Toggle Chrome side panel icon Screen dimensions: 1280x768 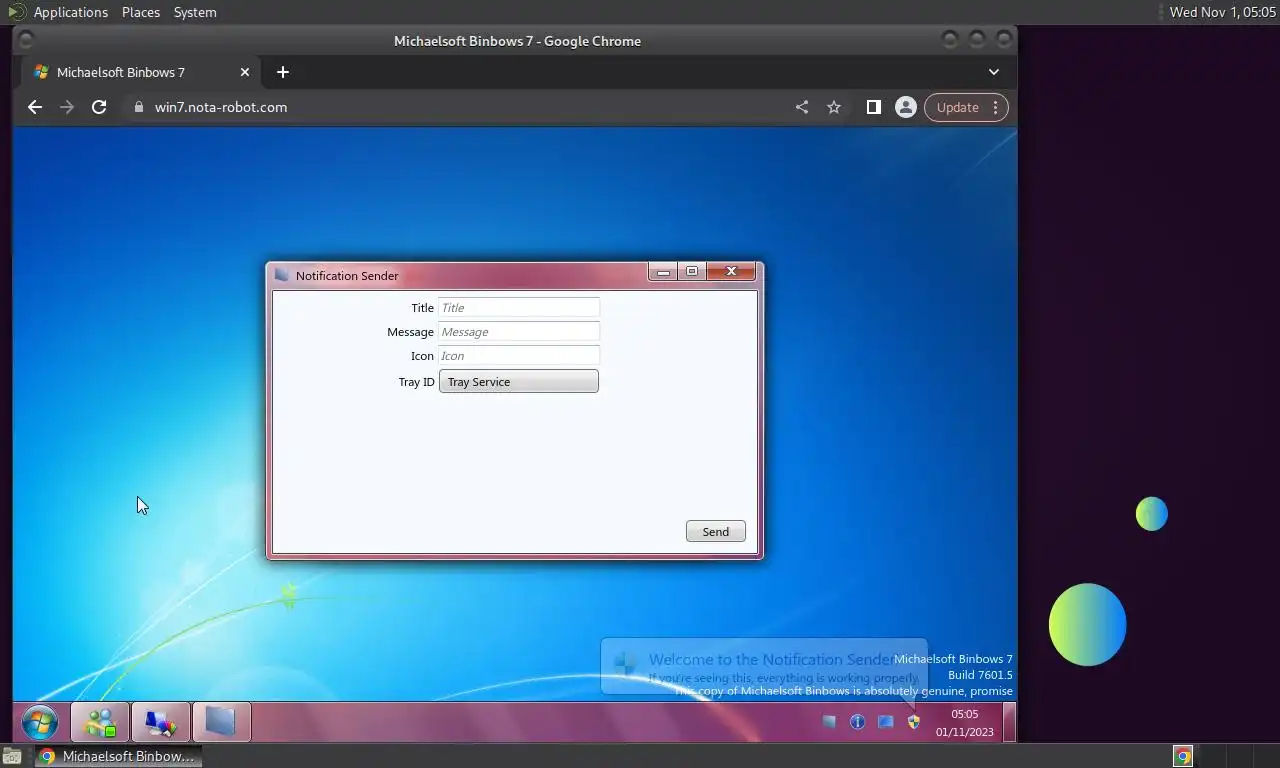click(874, 107)
